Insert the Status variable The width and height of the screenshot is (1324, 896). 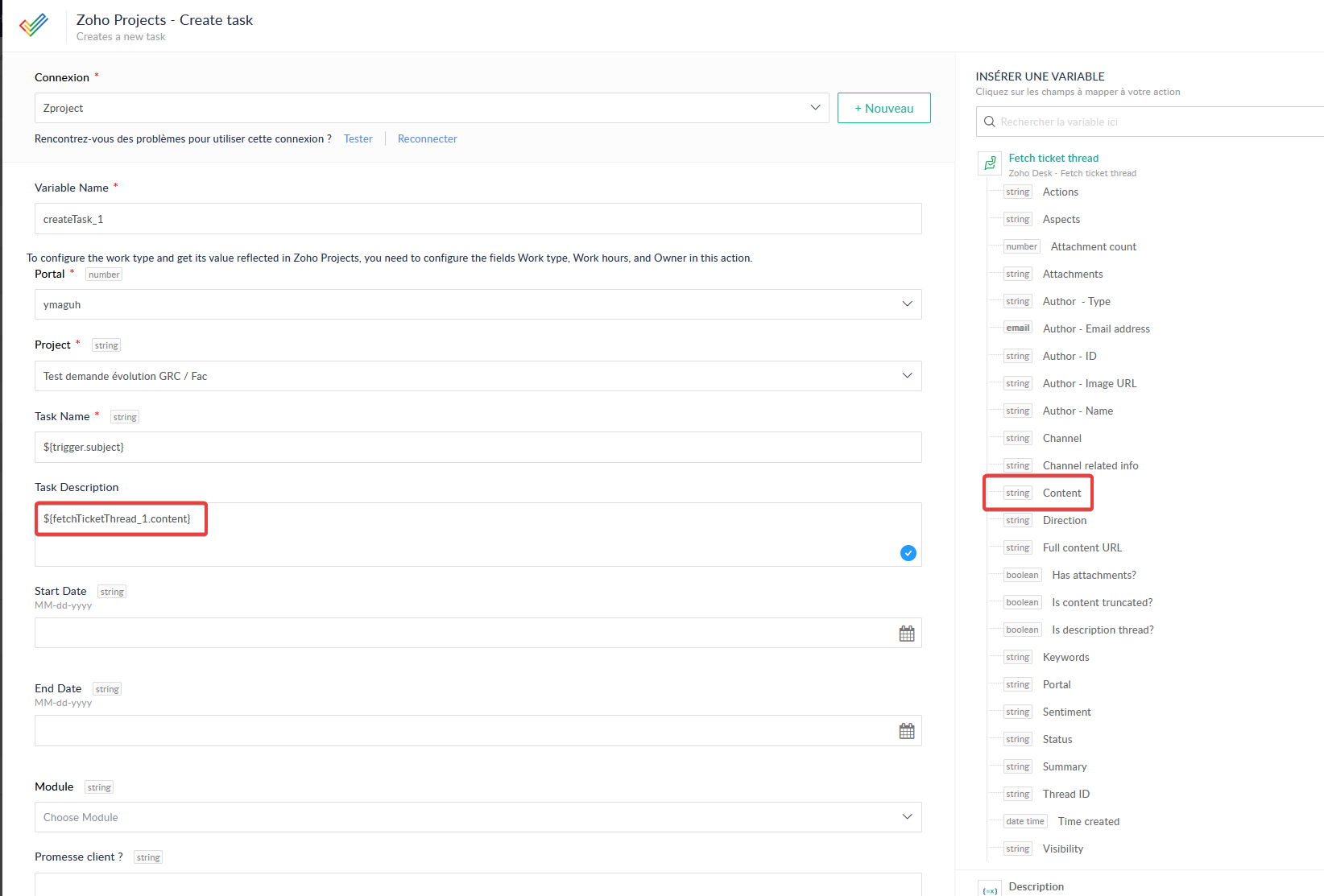point(1057,739)
